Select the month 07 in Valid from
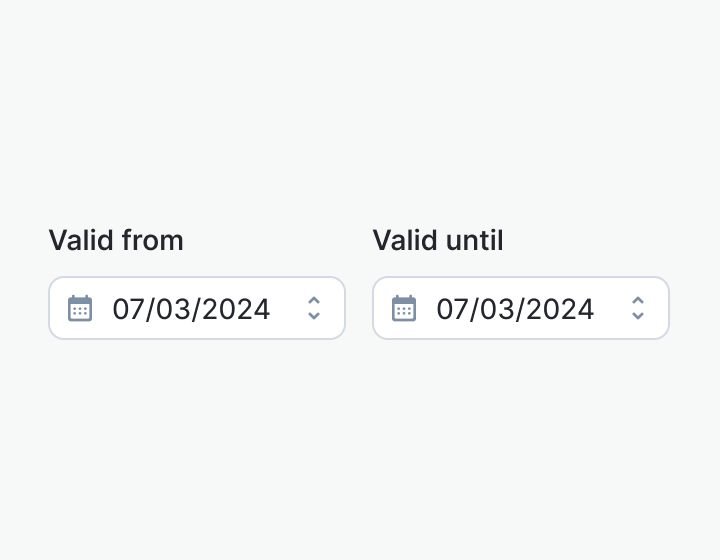 tap(126, 309)
